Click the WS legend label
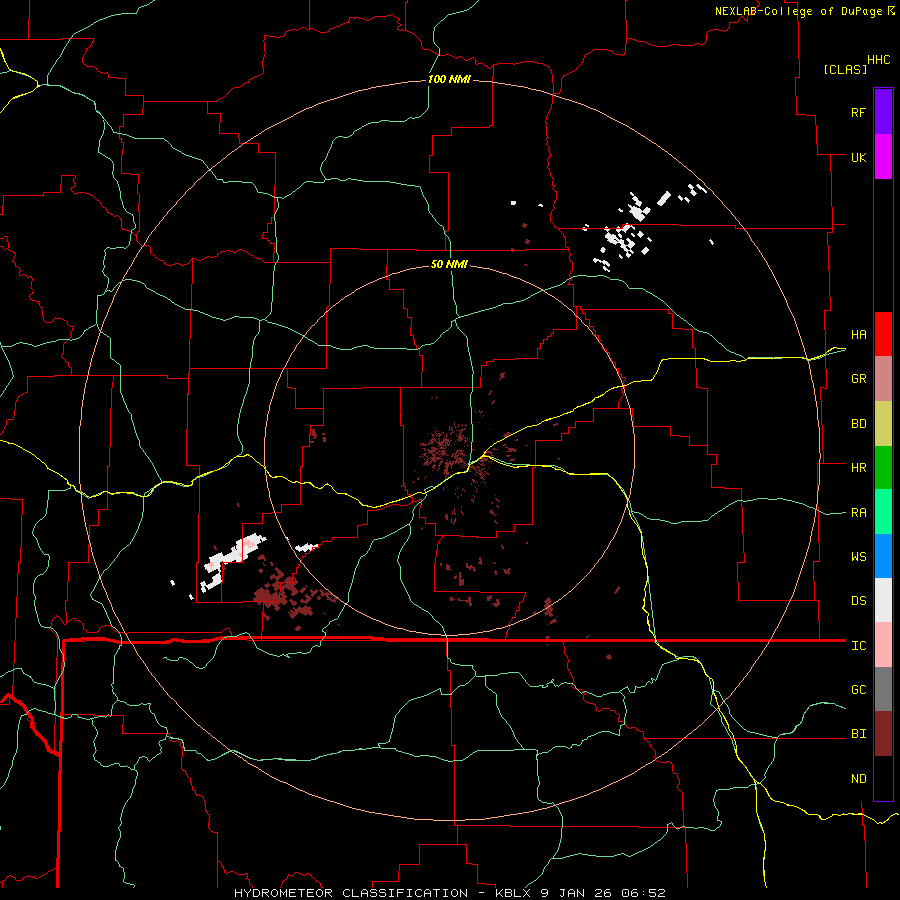 (x=858, y=556)
